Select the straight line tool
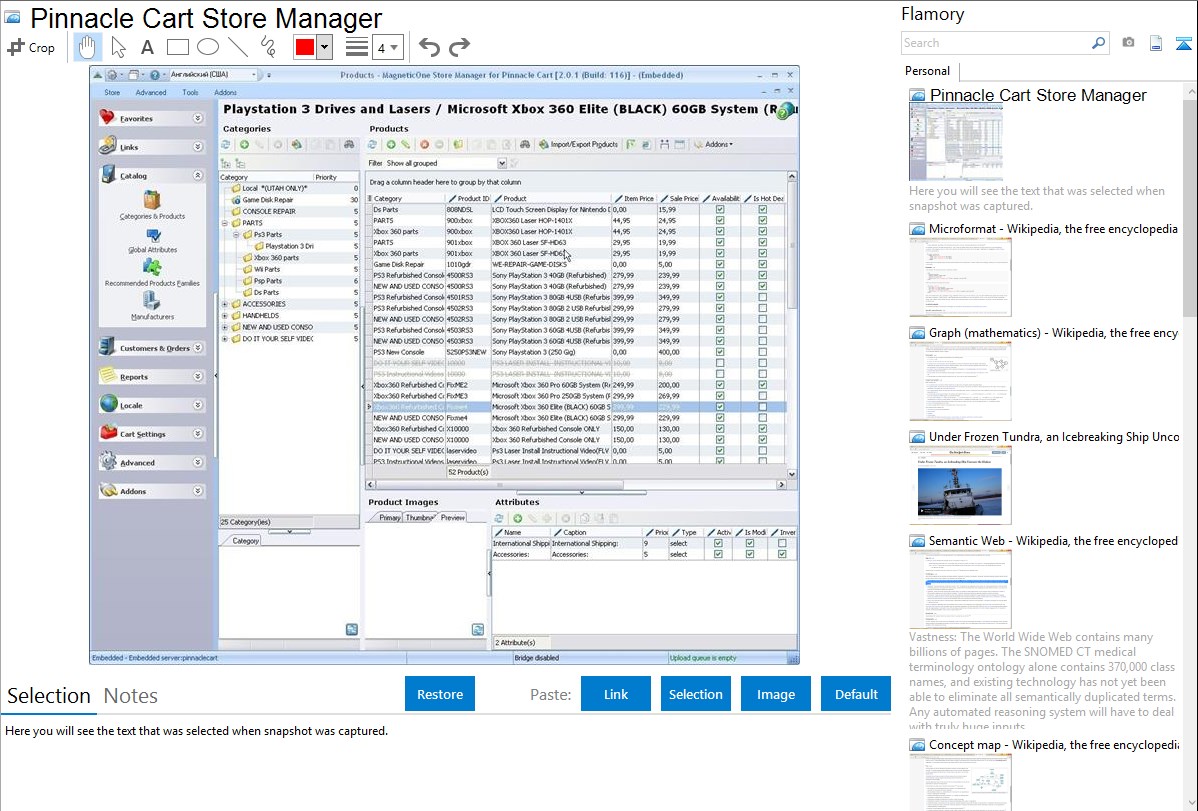 (238, 47)
